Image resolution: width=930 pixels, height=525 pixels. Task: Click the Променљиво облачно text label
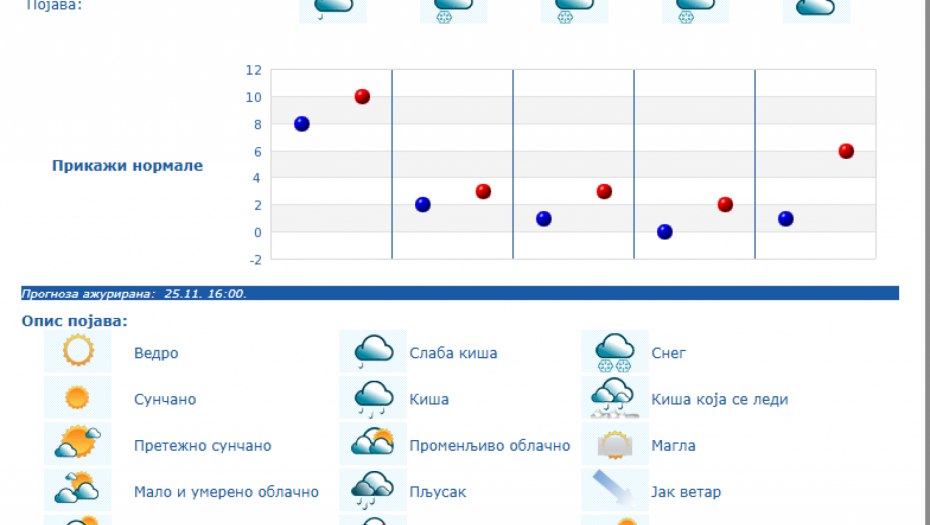pyautogui.click(x=489, y=446)
